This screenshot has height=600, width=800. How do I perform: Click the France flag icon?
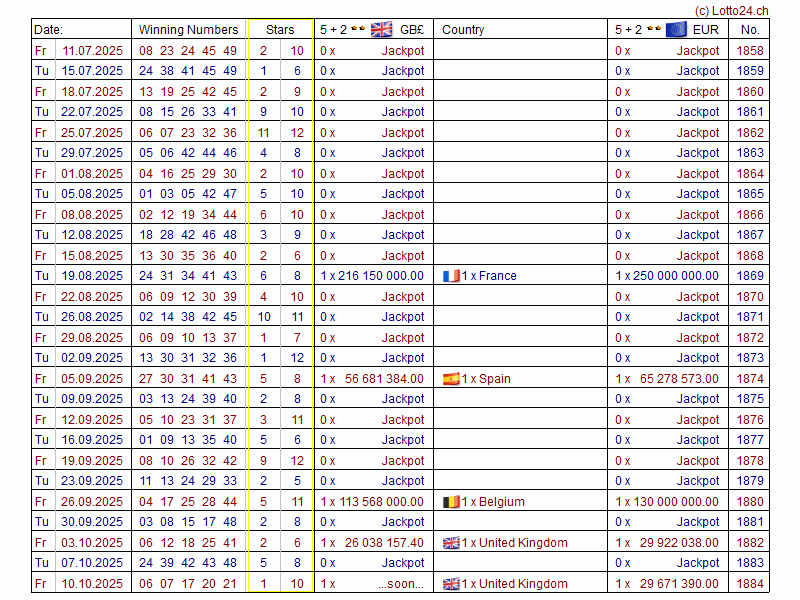click(x=451, y=276)
